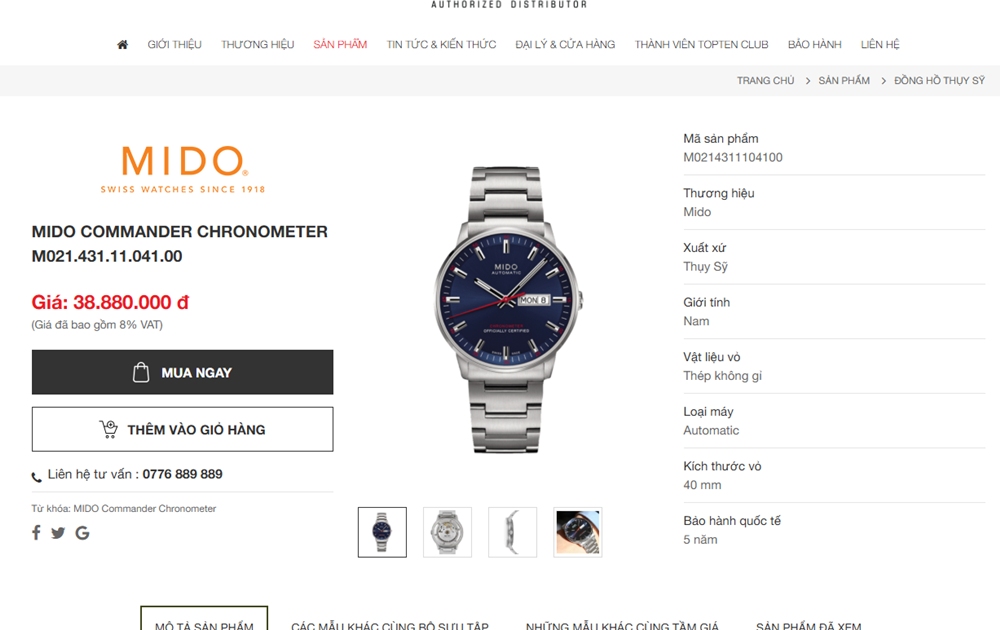The image size is (1000, 630).
Task: Open CÁC MẪU KHÁC CÙNG BỘ SƯU TẬP tab
Action: (x=390, y=626)
